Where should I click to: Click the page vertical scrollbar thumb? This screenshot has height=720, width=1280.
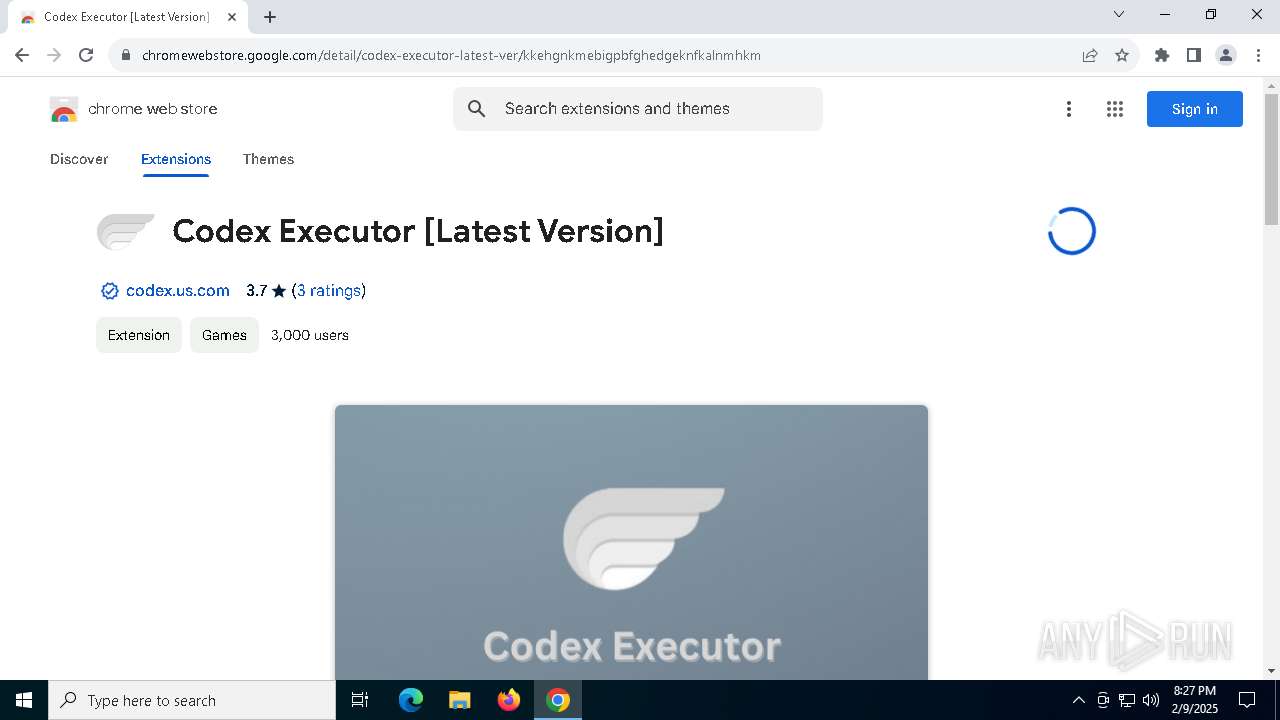pyautogui.click(x=1271, y=160)
